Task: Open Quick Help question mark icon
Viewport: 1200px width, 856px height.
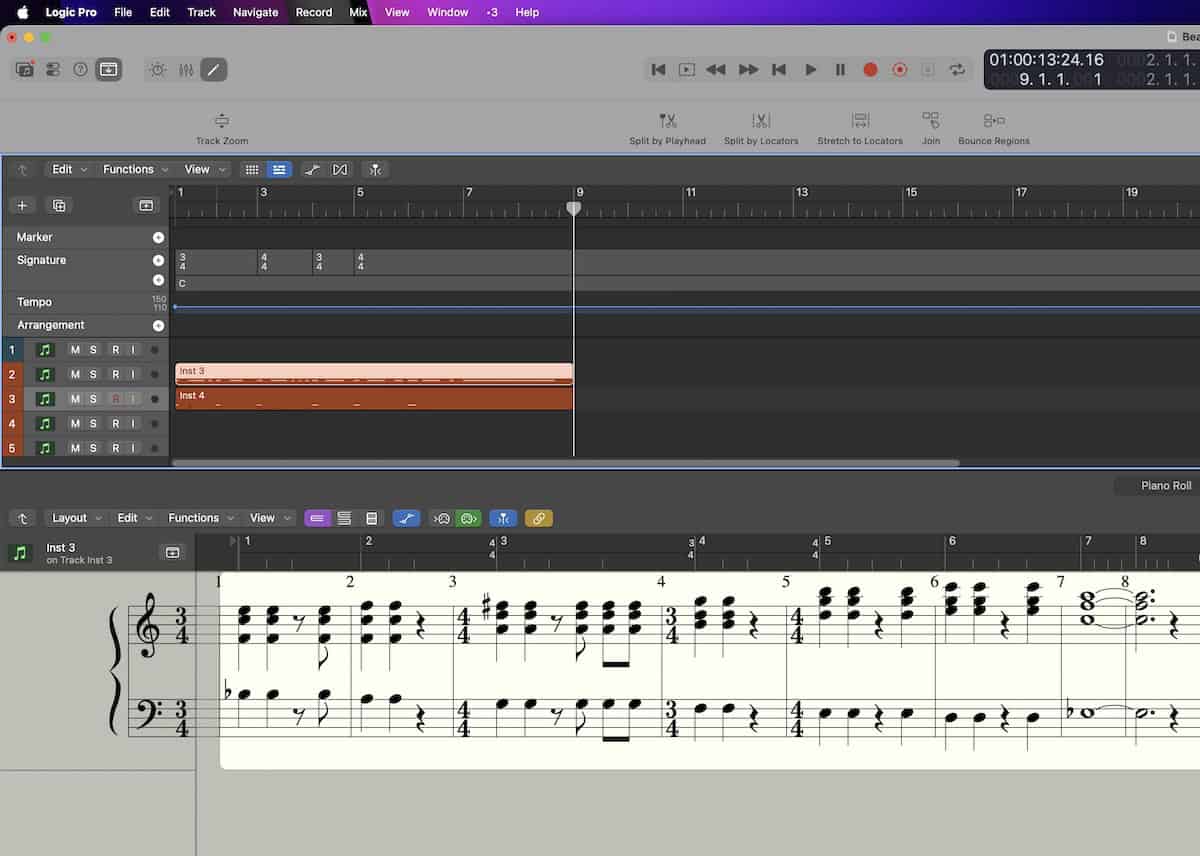Action: (x=81, y=70)
